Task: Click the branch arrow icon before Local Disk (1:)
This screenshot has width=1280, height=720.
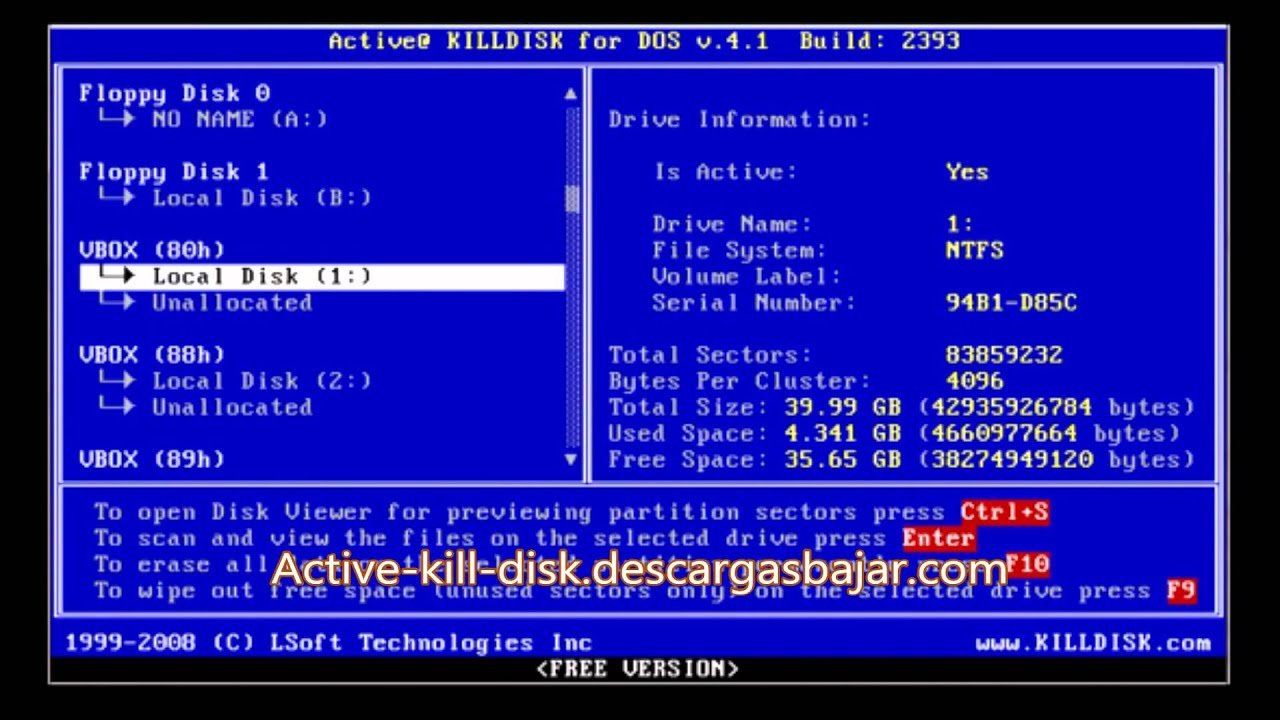Action: [x=117, y=275]
